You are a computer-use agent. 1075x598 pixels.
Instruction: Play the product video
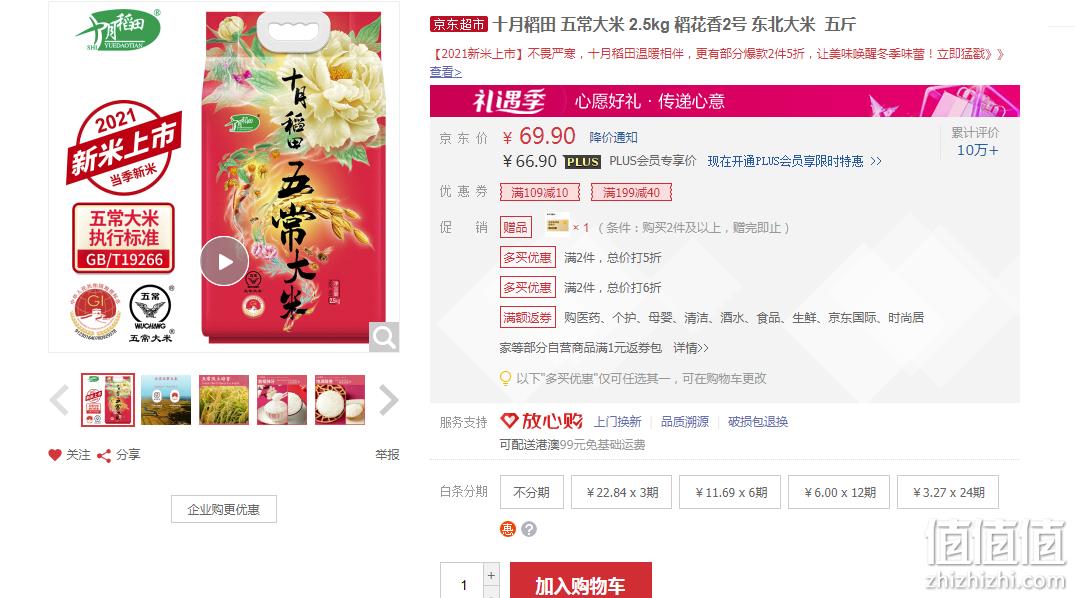[224, 261]
